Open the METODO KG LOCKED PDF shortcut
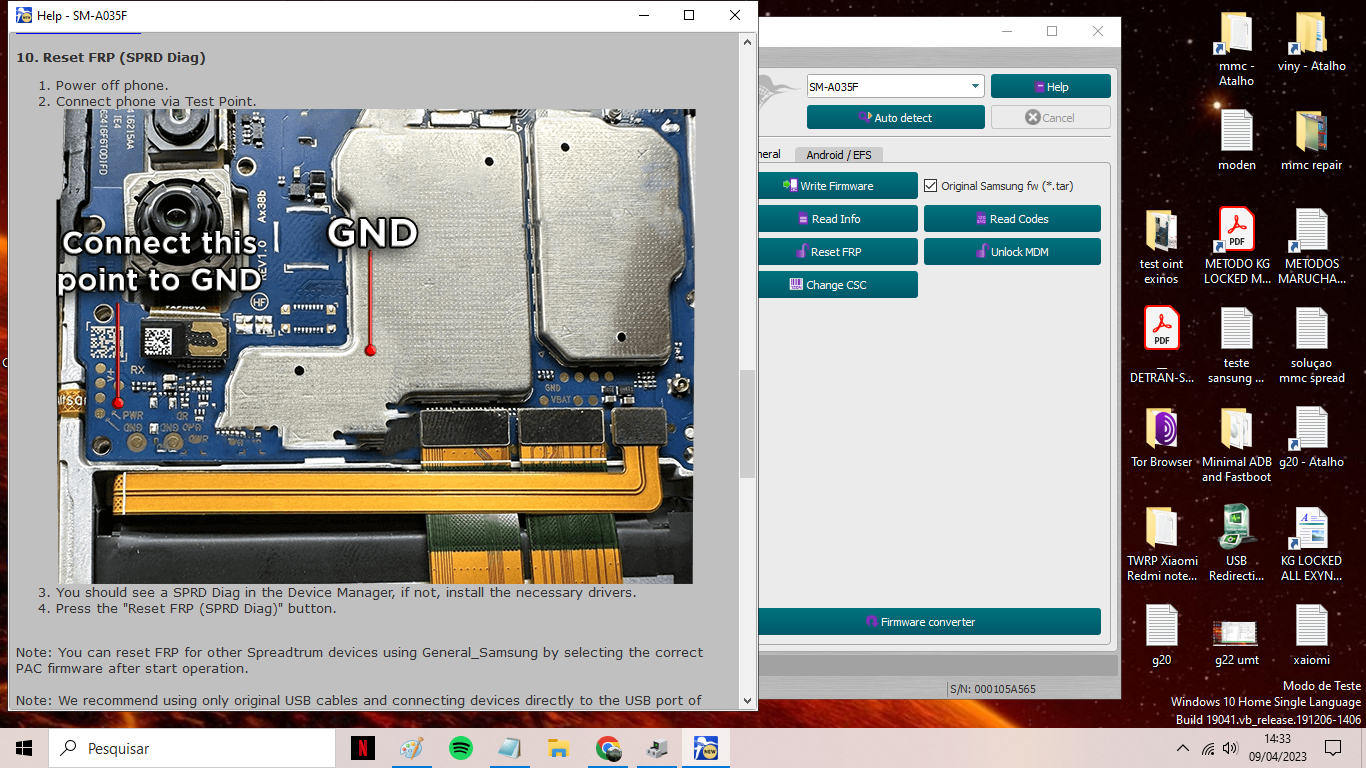 tap(1236, 246)
